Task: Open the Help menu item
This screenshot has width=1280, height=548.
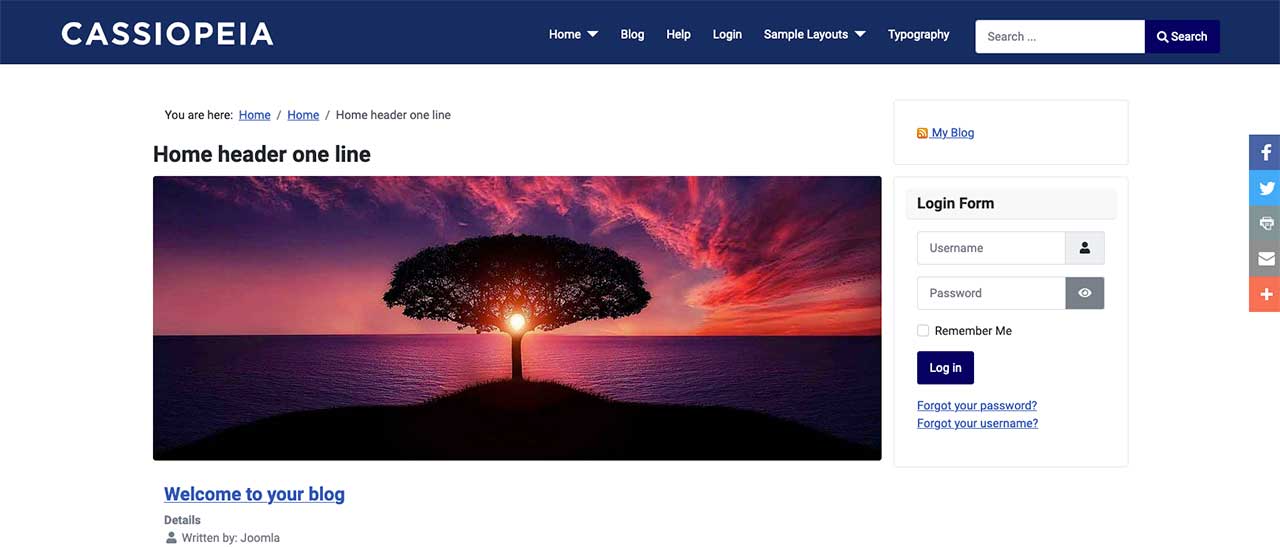Action: click(678, 34)
